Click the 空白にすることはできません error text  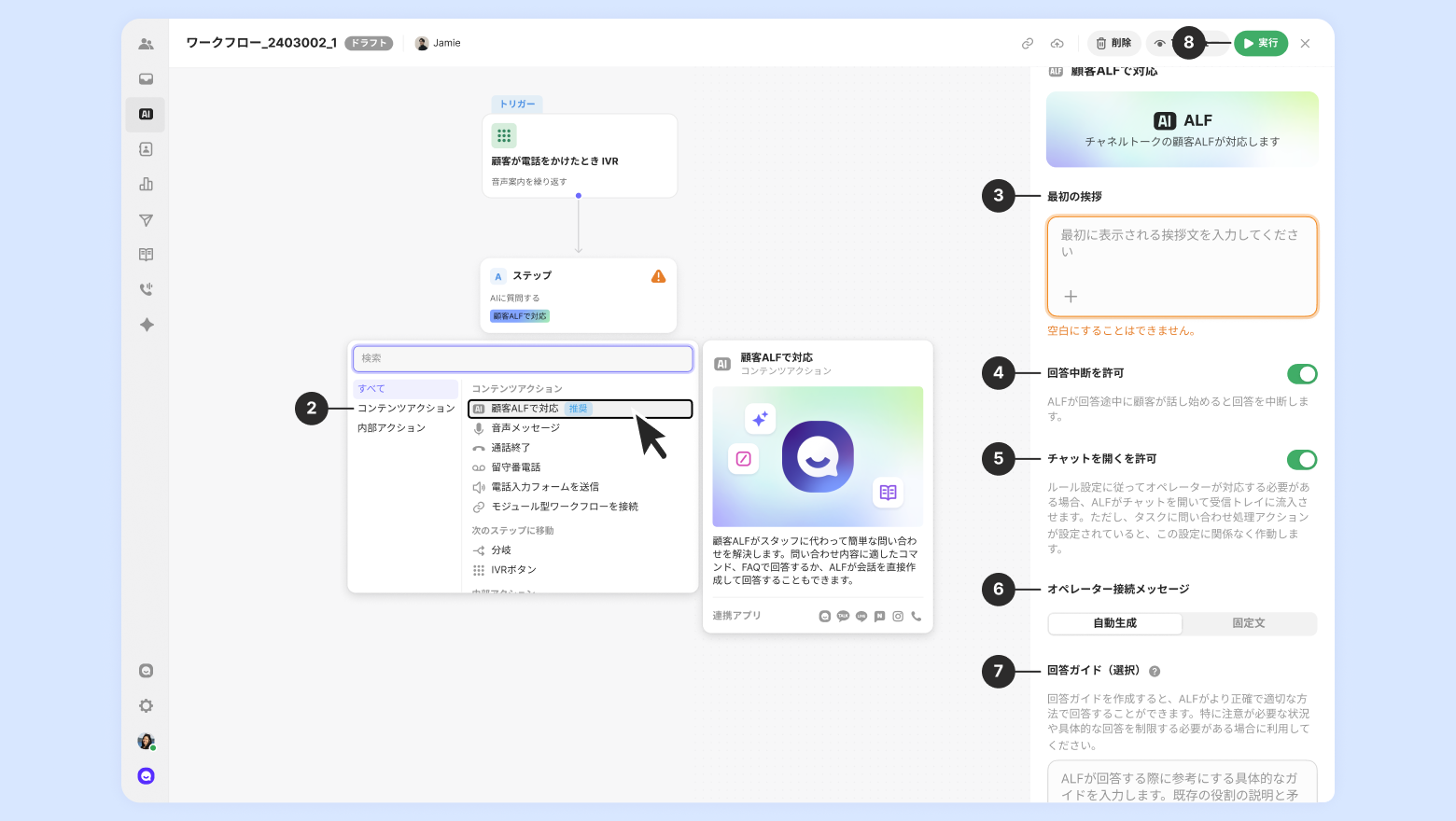pyautogui.click(x=1121, y=330)
